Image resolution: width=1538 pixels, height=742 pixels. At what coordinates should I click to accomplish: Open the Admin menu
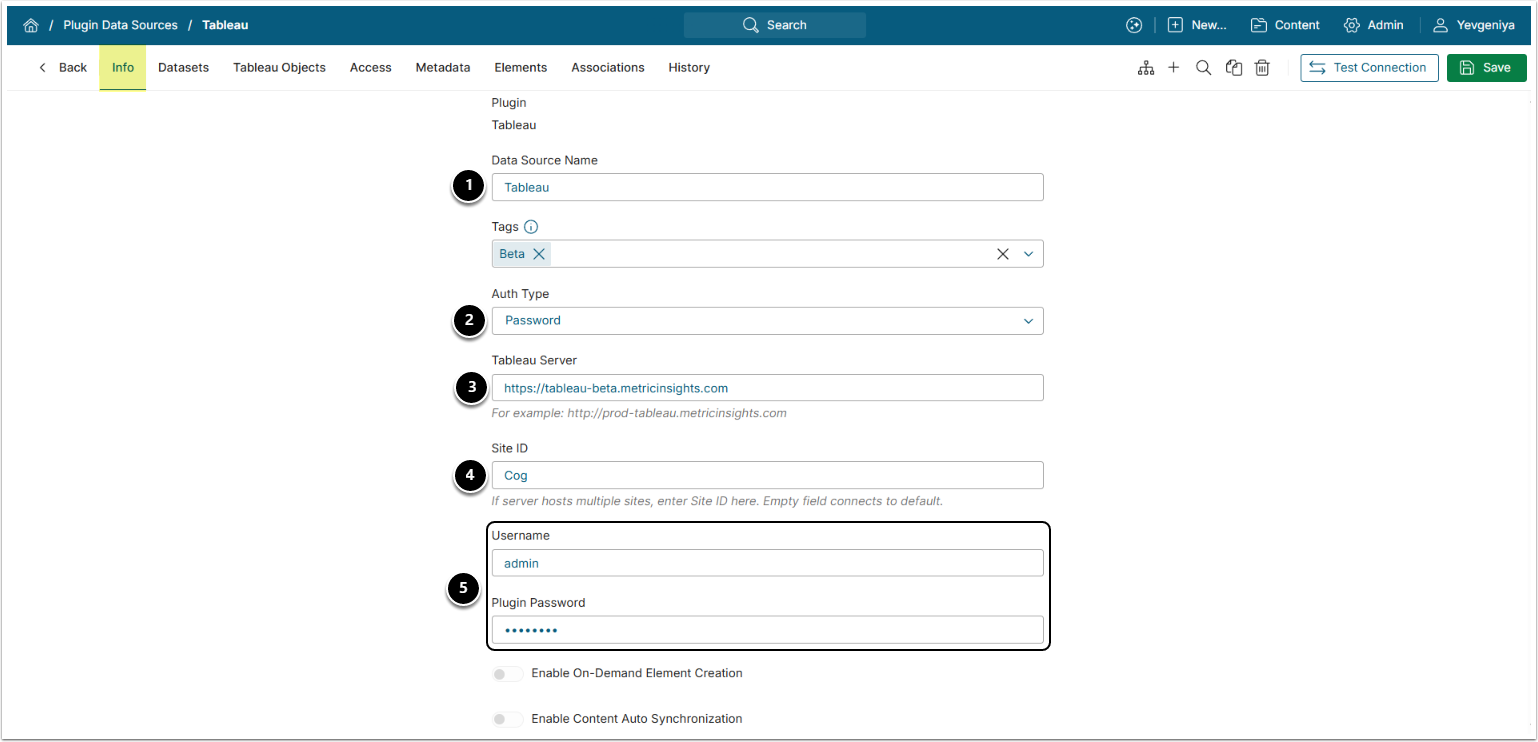[x=1374, y=25]
